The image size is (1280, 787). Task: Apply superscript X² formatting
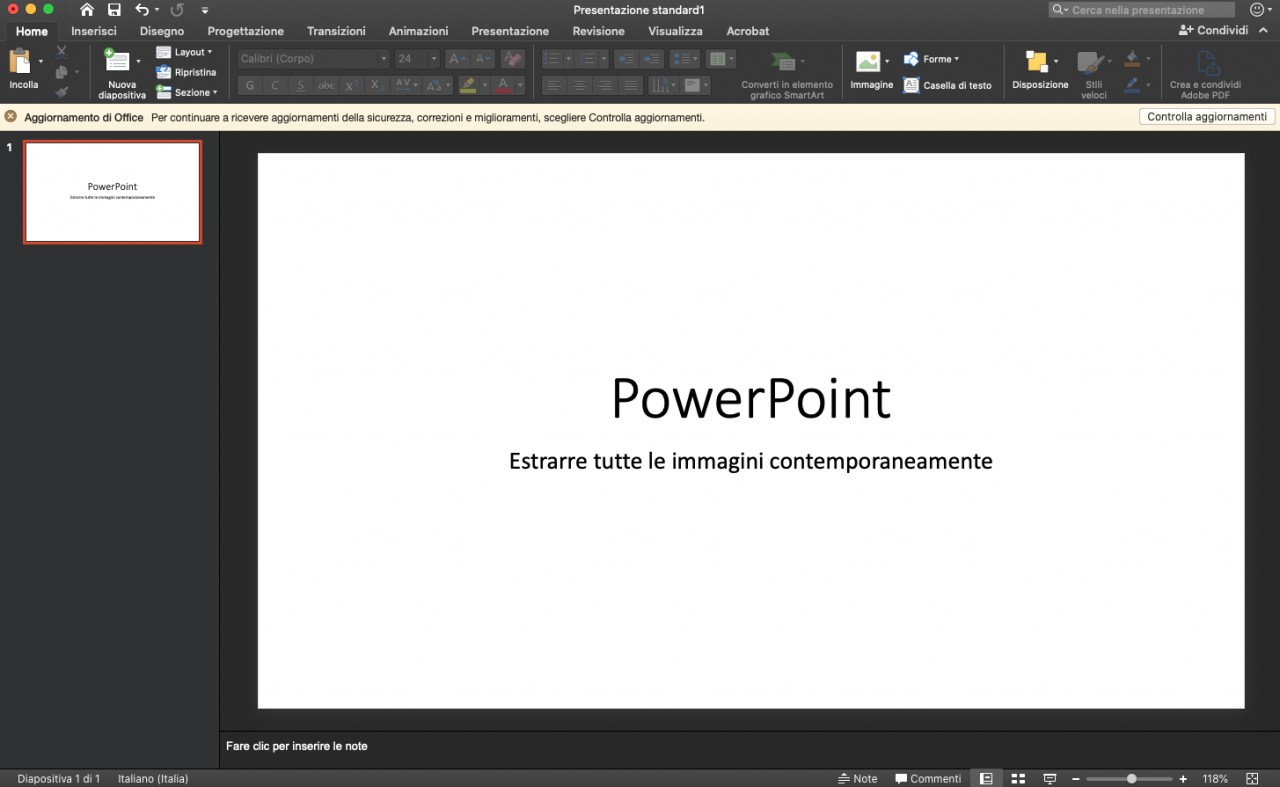352,86
